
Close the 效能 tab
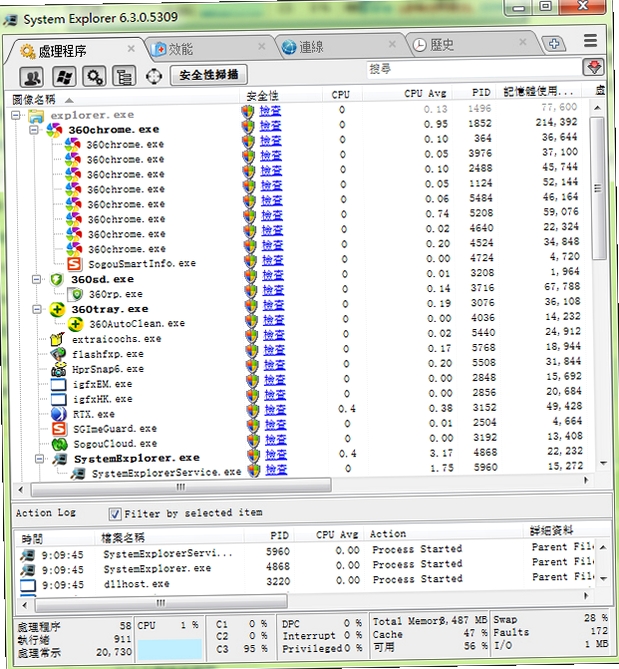pos(262,46)
